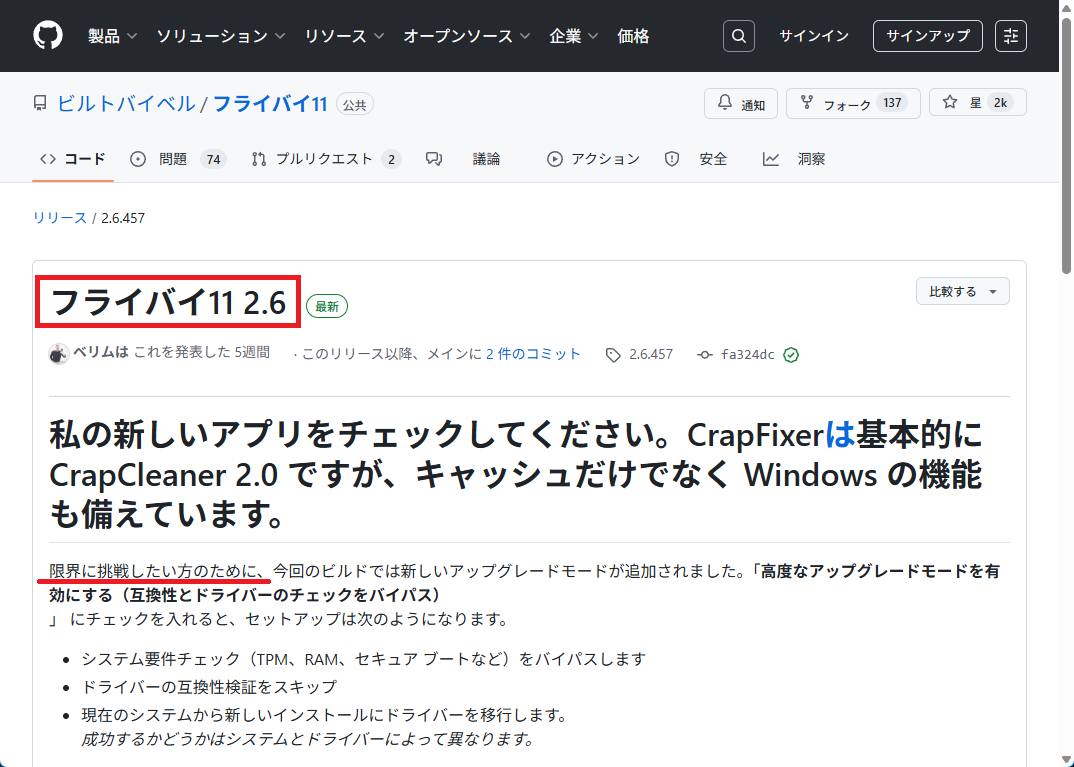Click the 最新 label badge
1074x767 pixels.
(x=327, y=306)
